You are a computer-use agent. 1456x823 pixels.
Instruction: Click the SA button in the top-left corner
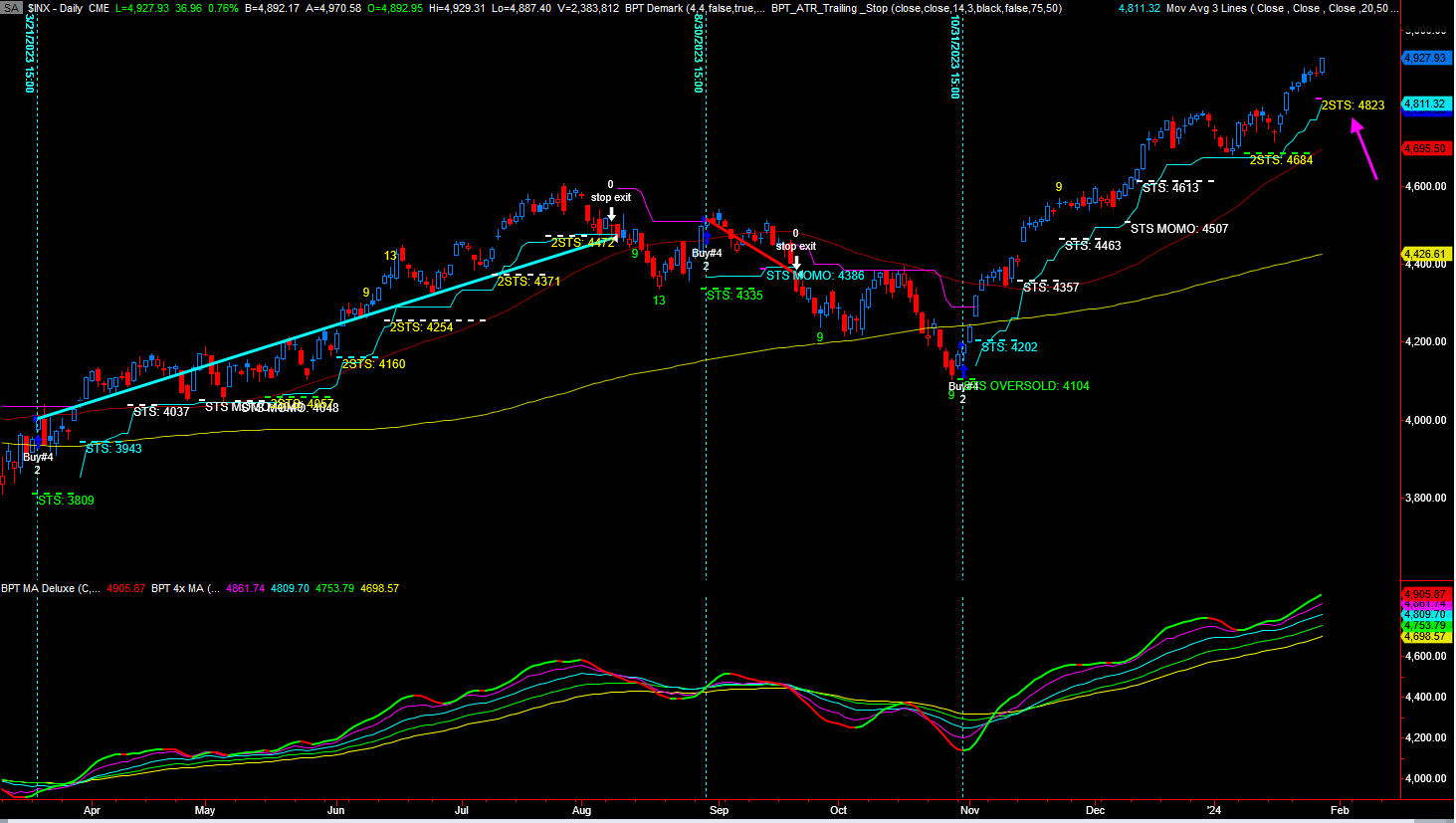11,8
